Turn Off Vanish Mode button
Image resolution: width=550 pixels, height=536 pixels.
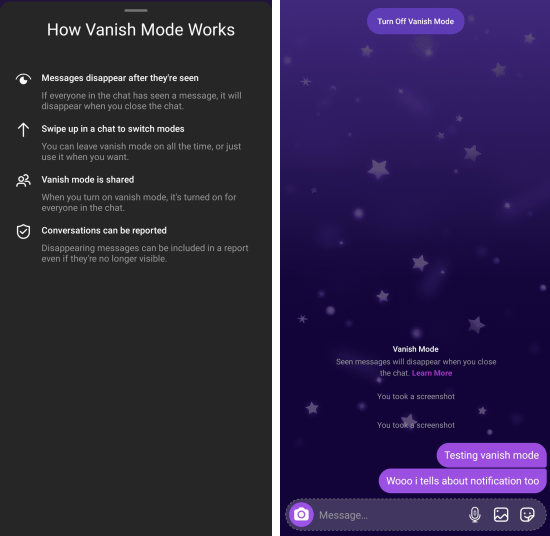point(416,21)
